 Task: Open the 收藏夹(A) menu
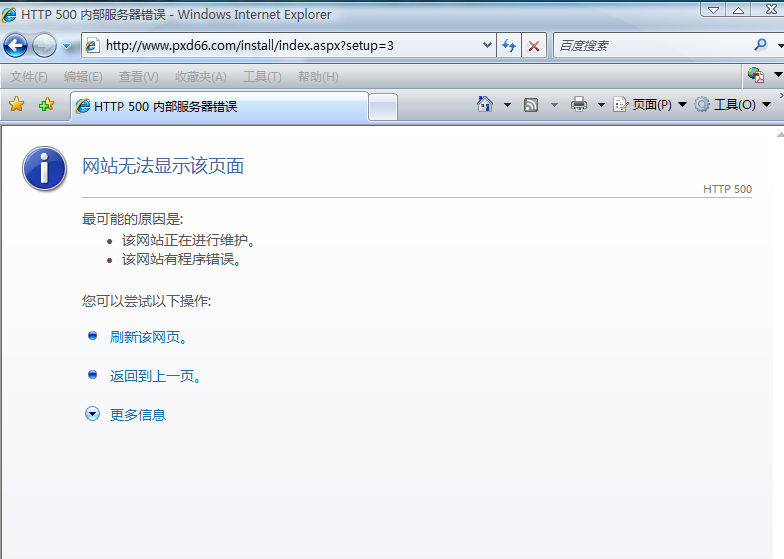point(200,76)
